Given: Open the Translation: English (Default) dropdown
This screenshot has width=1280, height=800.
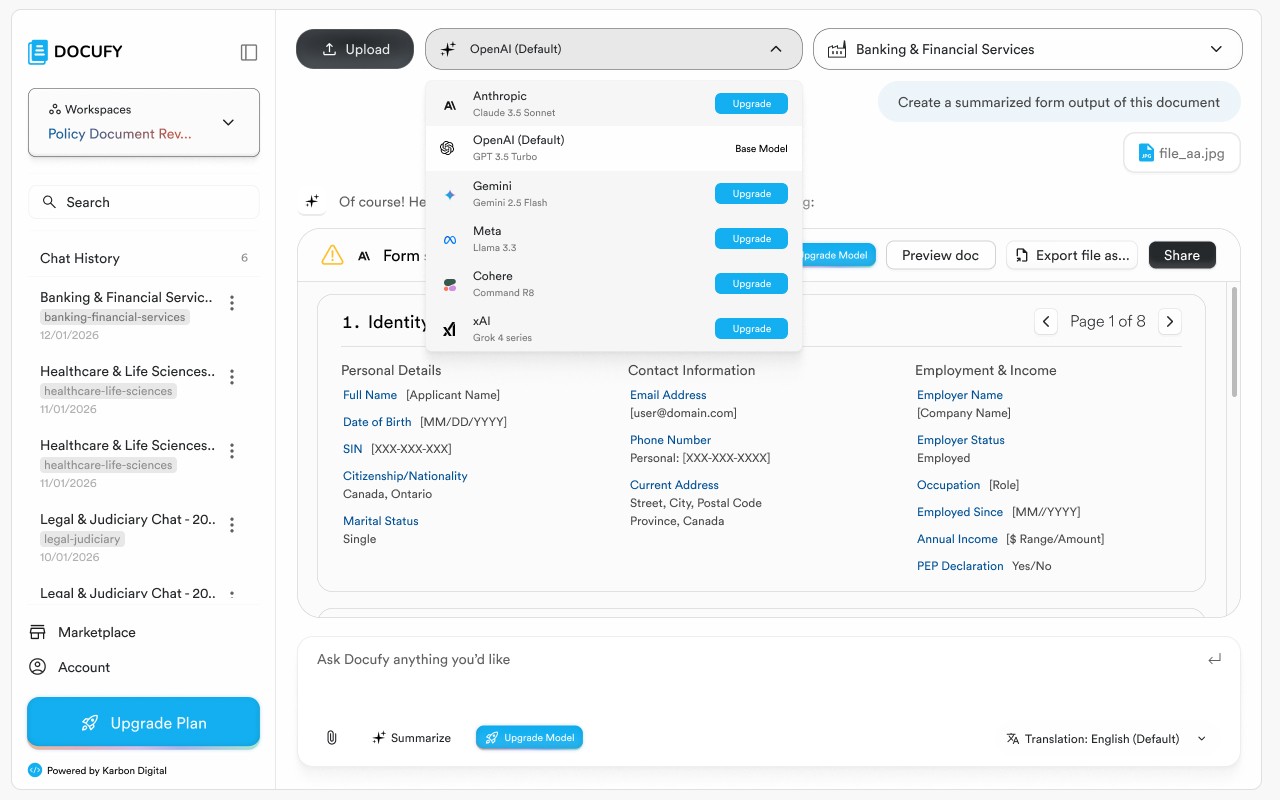Looking at the screenshot, I should 1106,739.
